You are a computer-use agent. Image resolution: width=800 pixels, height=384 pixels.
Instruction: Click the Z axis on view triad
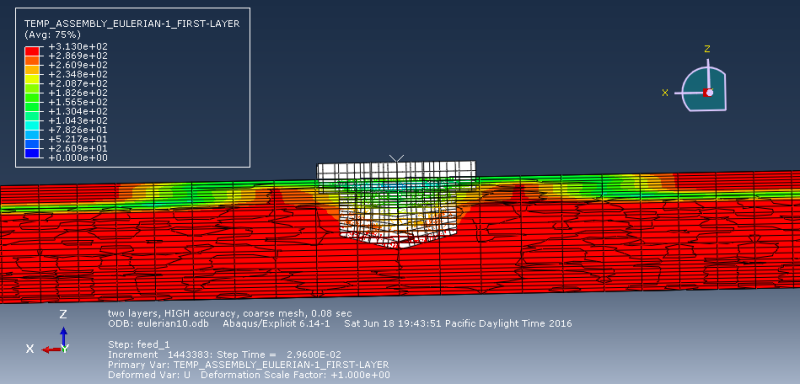pyautogui.click(x=707, y=49)
